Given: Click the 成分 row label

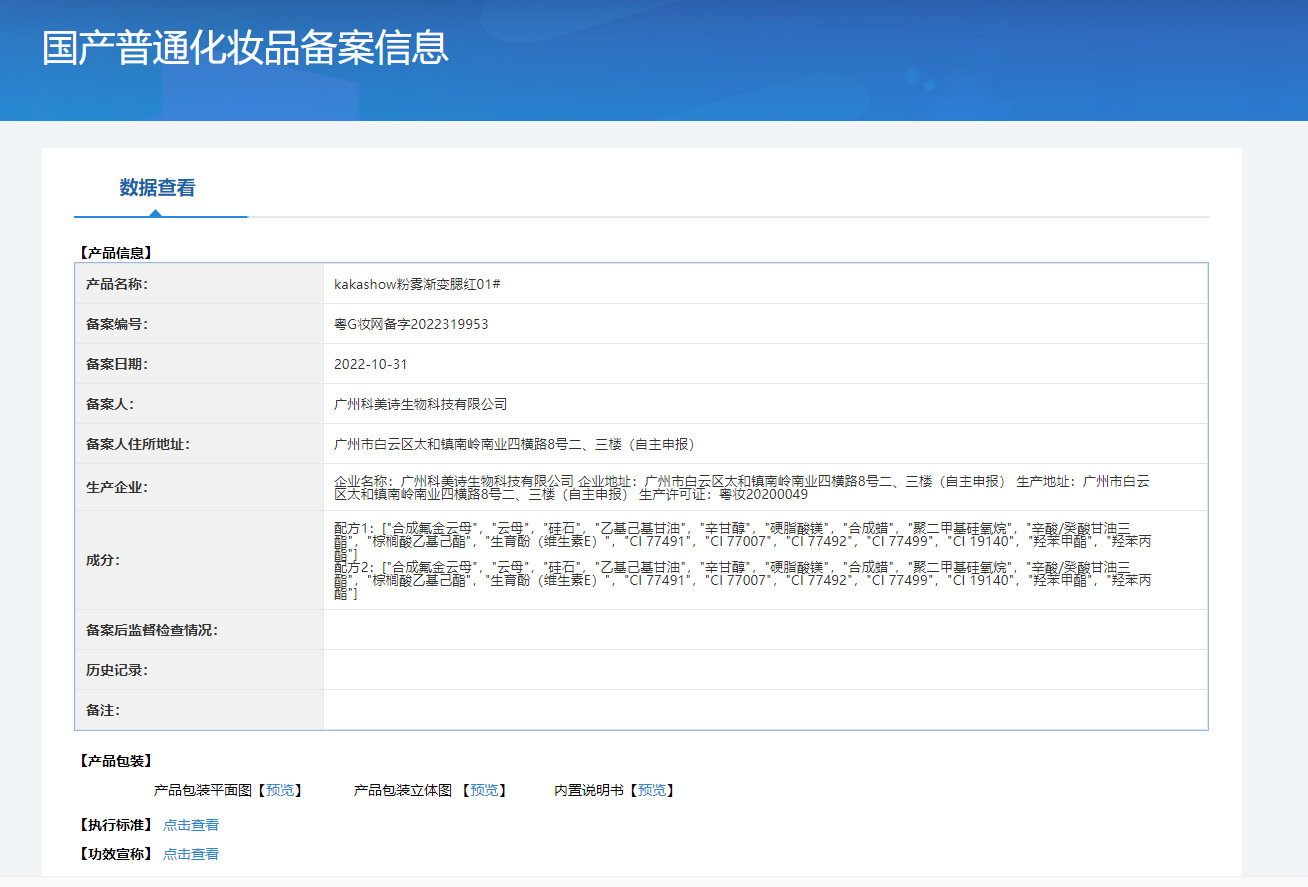Looking at the screenshot, I should pos(103,560).
